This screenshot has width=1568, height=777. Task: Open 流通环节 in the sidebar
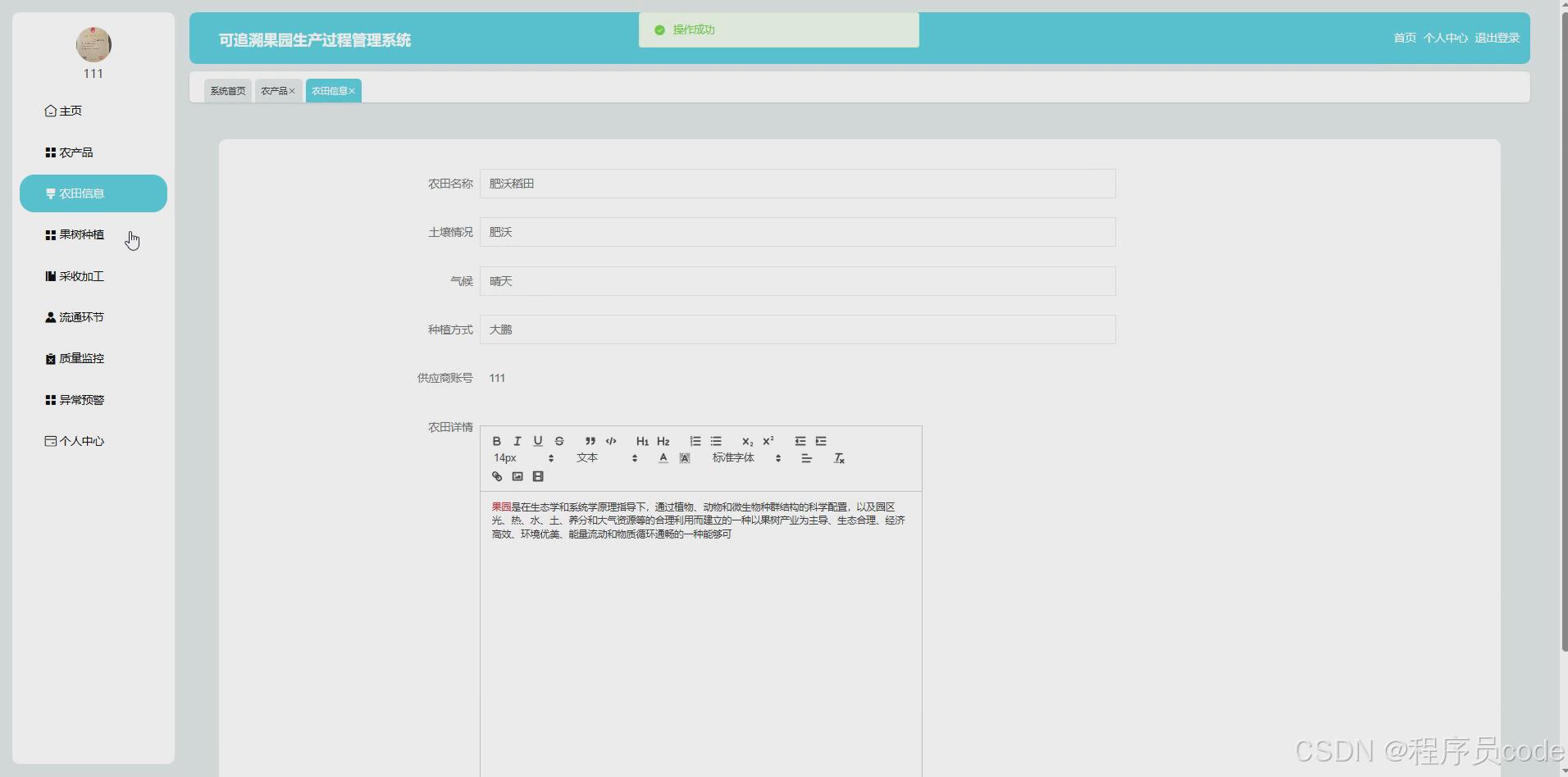tap(93, 317)
